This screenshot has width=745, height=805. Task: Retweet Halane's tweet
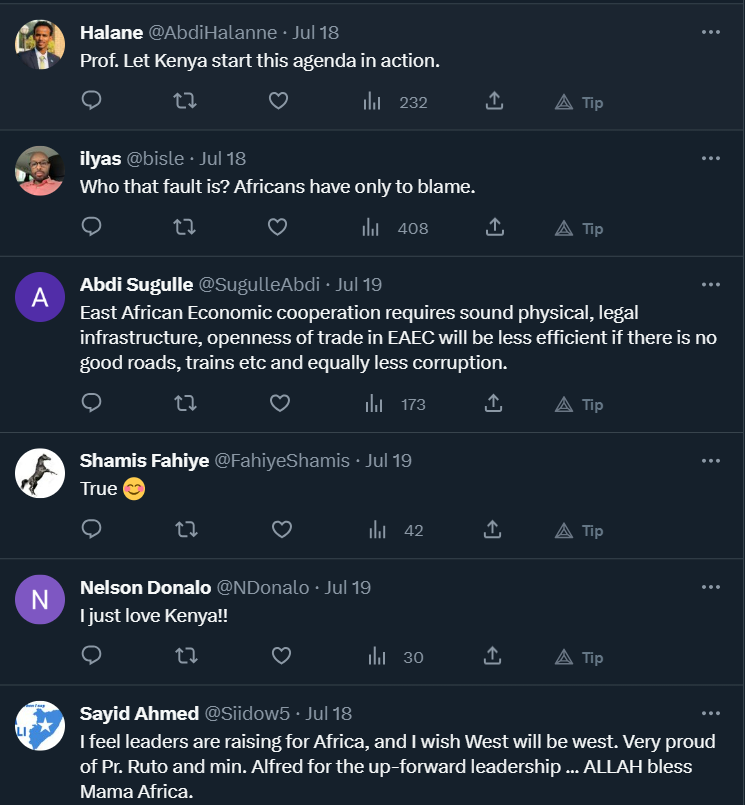(184, 101)
